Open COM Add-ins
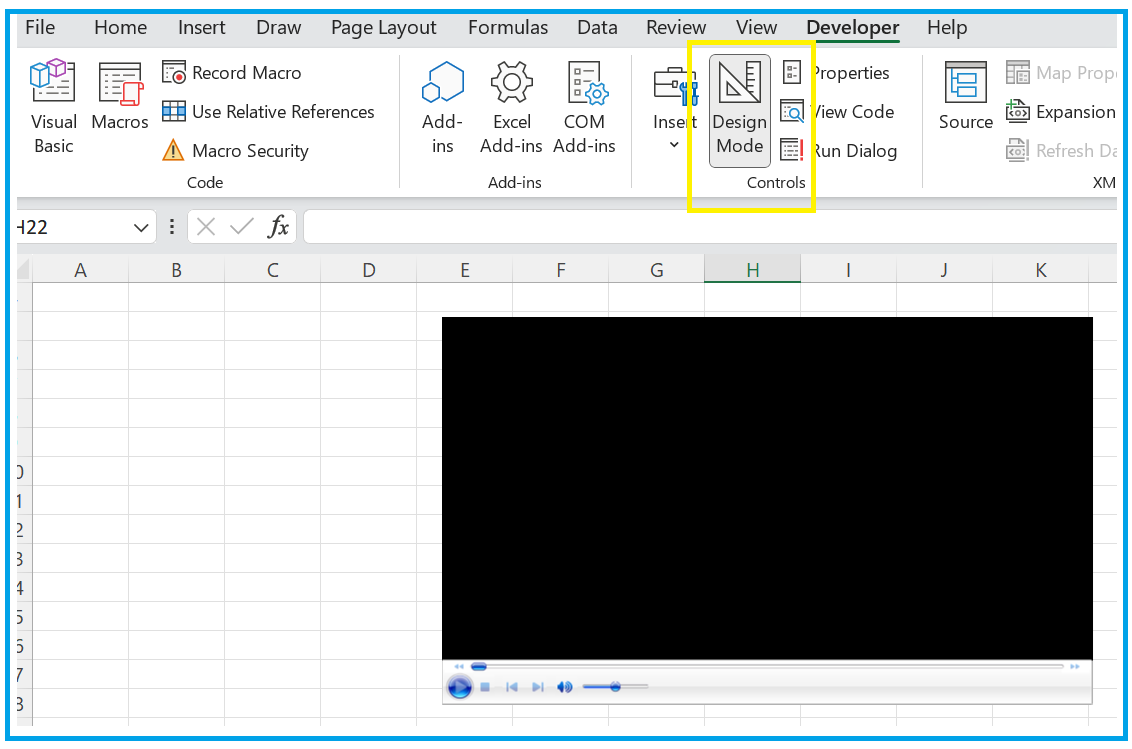The height and width of the screenshot is (749, 1132). coord(584,107)
